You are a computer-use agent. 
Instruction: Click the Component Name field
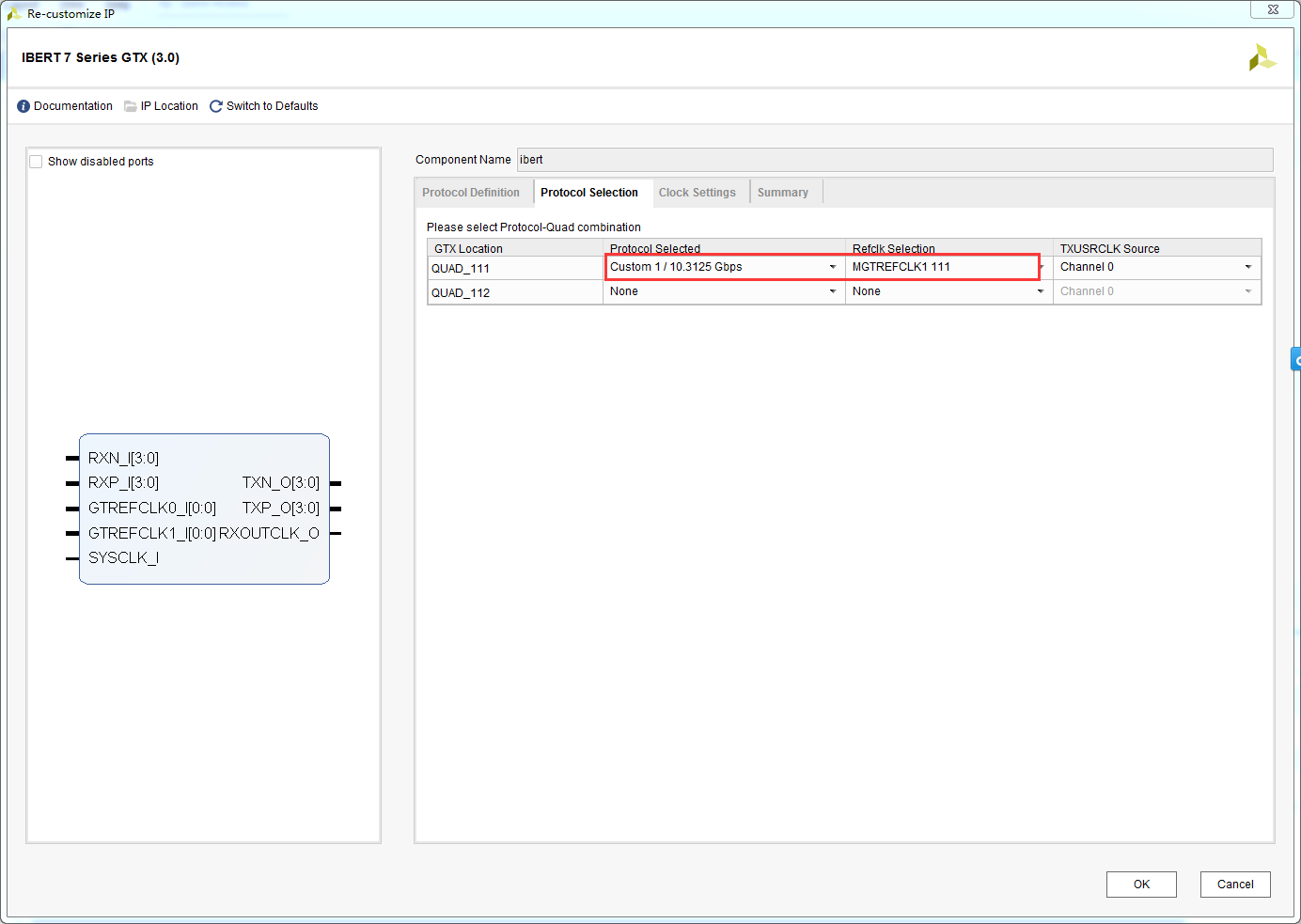click(x=895, y=160)
